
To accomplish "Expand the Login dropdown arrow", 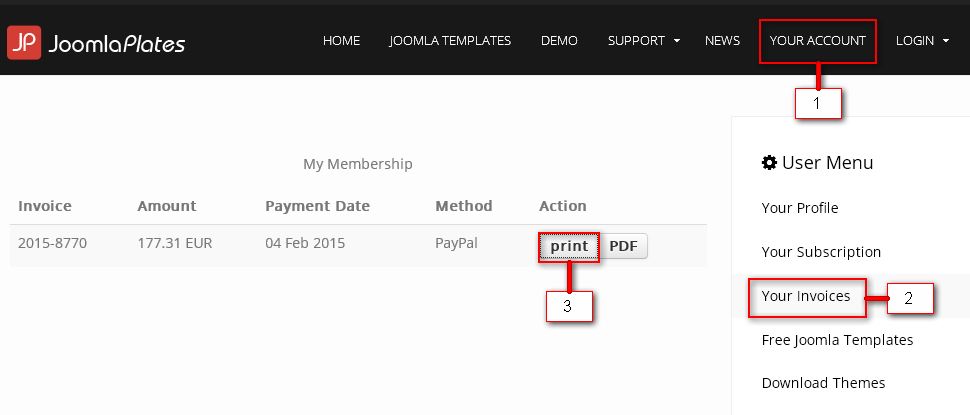I will click(946, 41).
